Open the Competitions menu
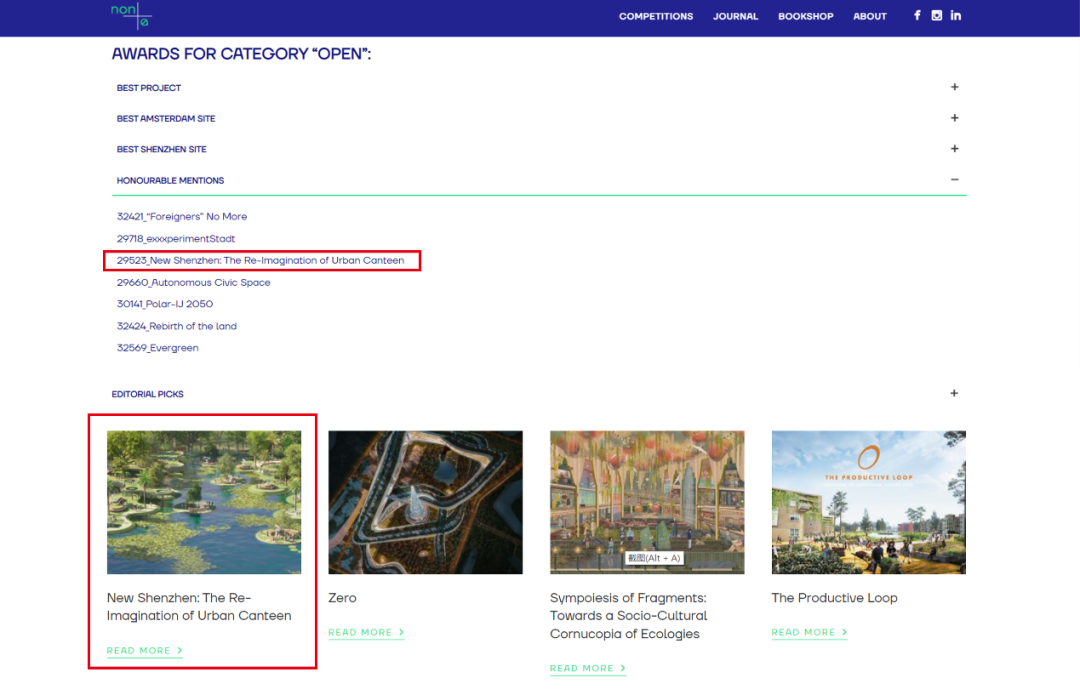This screenshot has height=695, width=1080. [655, 16]
